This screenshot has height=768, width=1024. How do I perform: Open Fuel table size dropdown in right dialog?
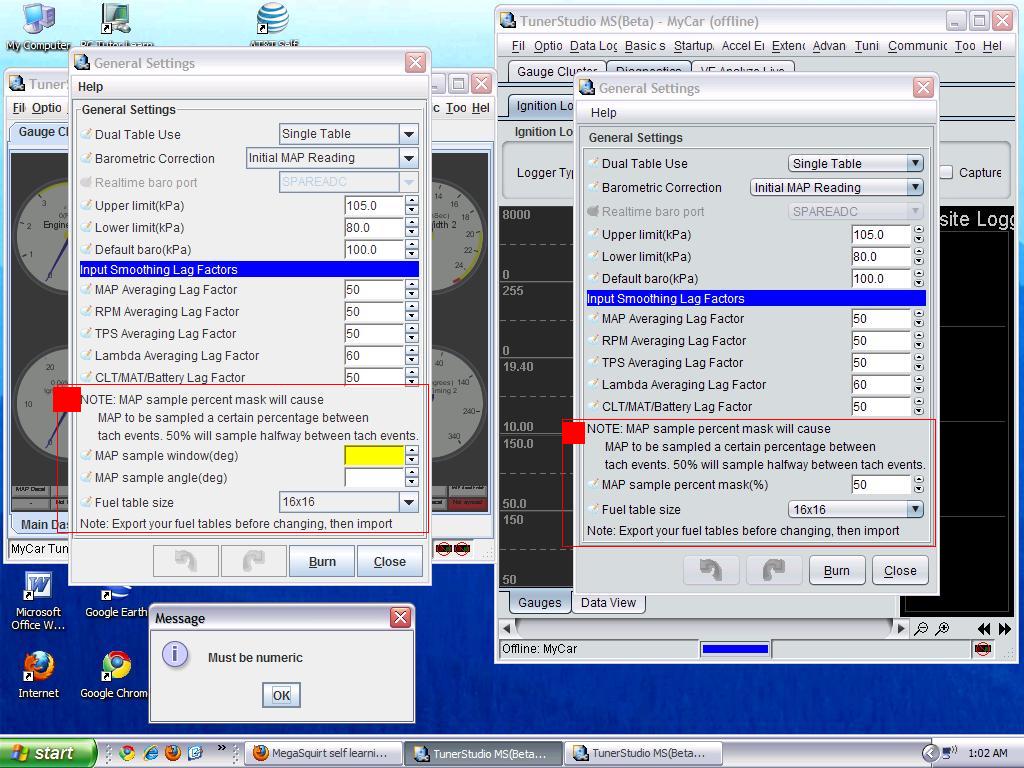click(916, 509)
